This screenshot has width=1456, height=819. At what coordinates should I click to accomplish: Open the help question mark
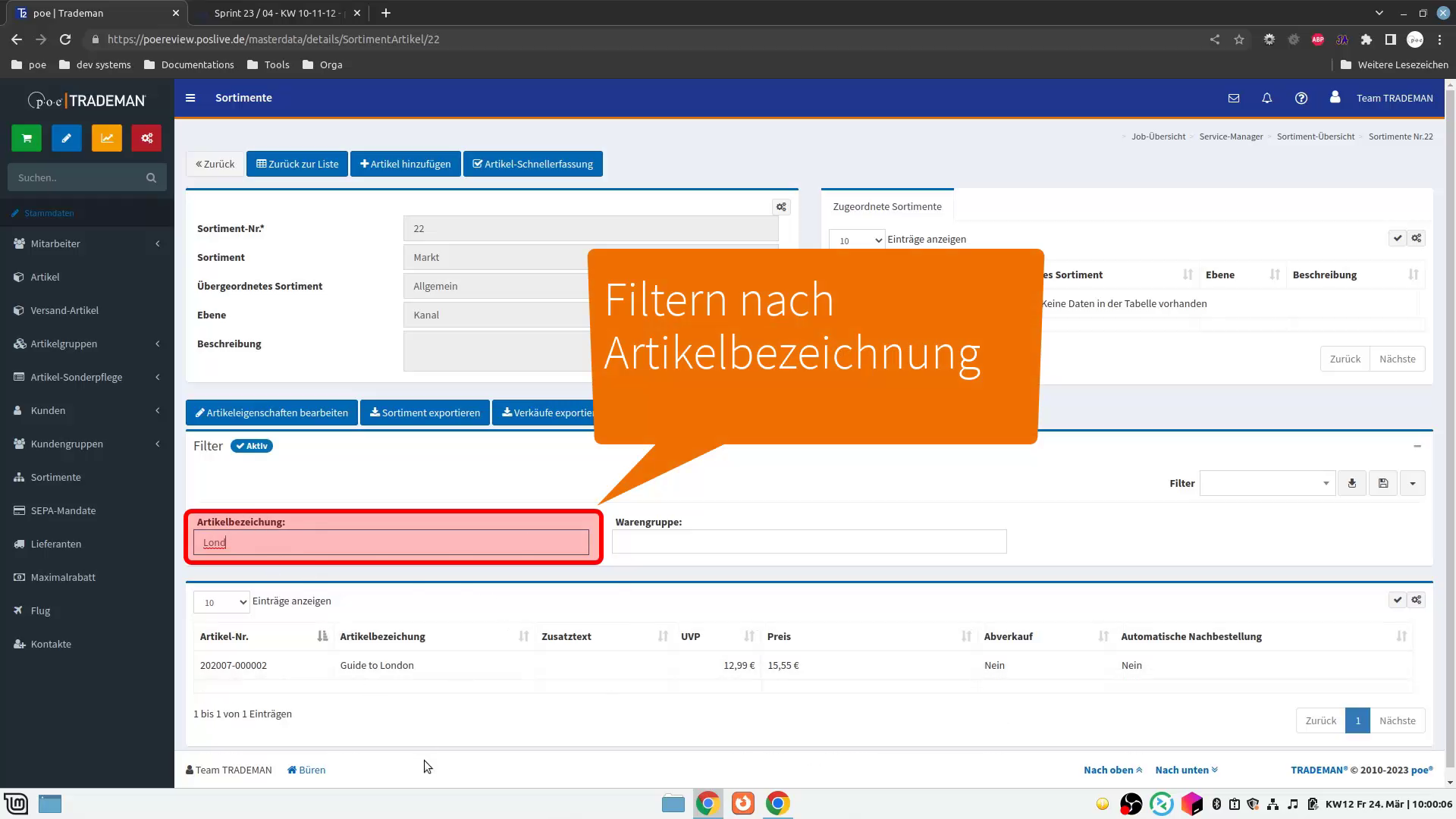point(1301,98)
